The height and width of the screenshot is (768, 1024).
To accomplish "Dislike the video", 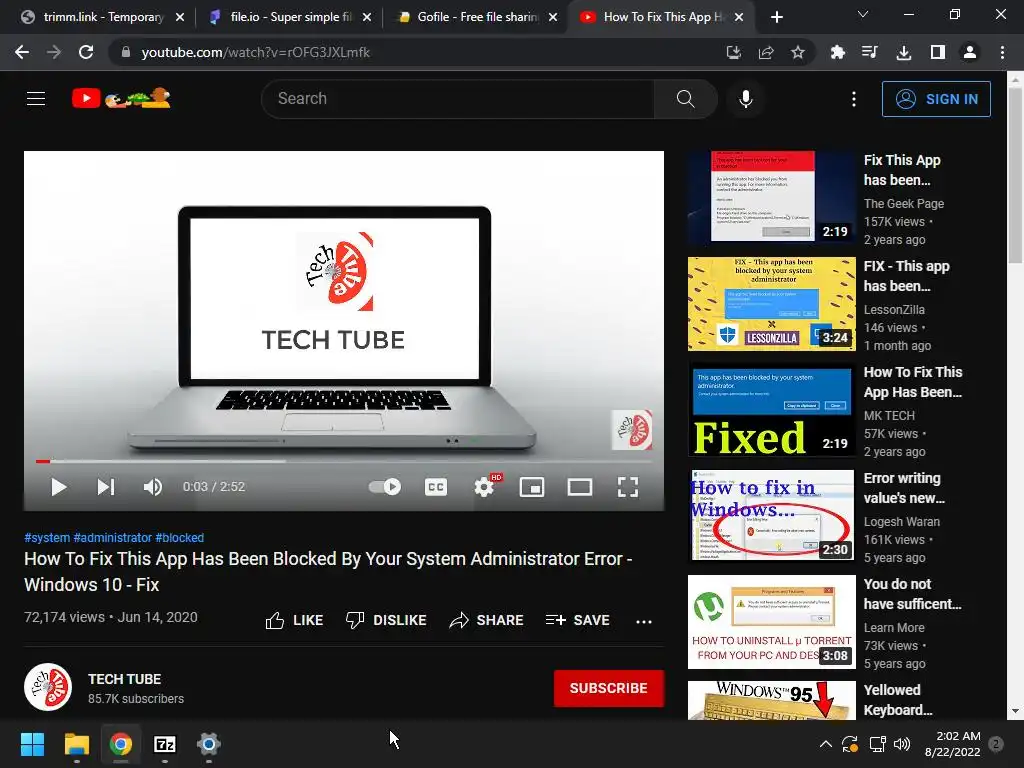I will click(x=386, y=620).
